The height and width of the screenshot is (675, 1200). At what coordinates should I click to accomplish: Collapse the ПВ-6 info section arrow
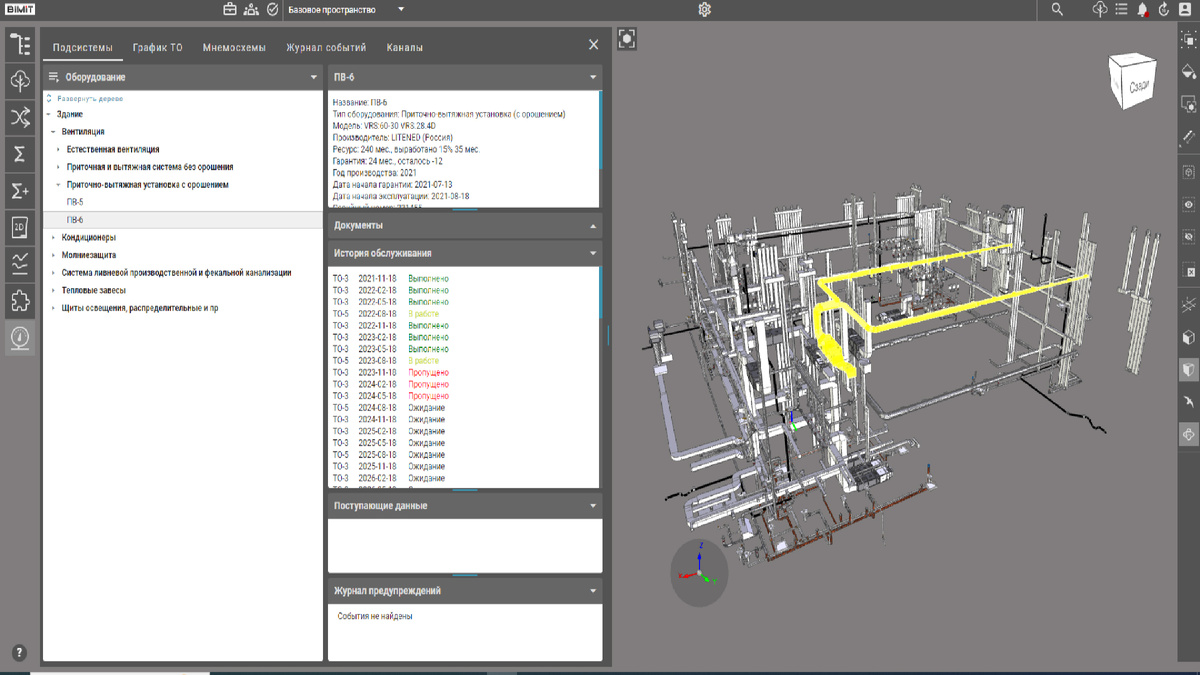[x=593, y=77]
